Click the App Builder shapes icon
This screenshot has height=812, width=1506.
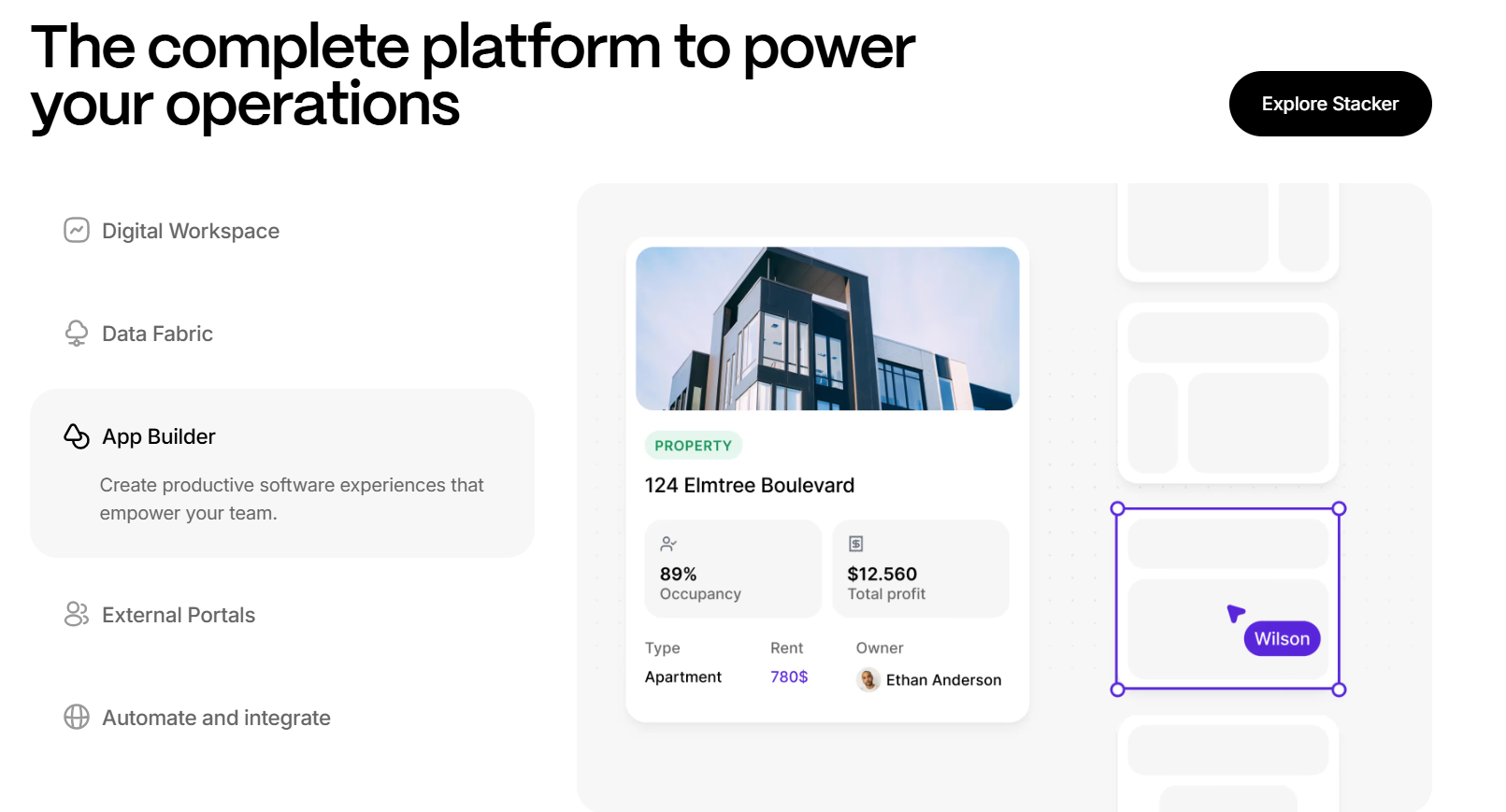tap(76, 435)
